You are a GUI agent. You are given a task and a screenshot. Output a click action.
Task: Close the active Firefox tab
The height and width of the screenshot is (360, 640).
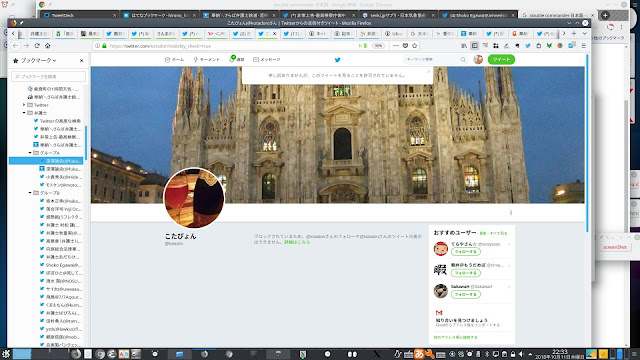(x=275, y=34)
